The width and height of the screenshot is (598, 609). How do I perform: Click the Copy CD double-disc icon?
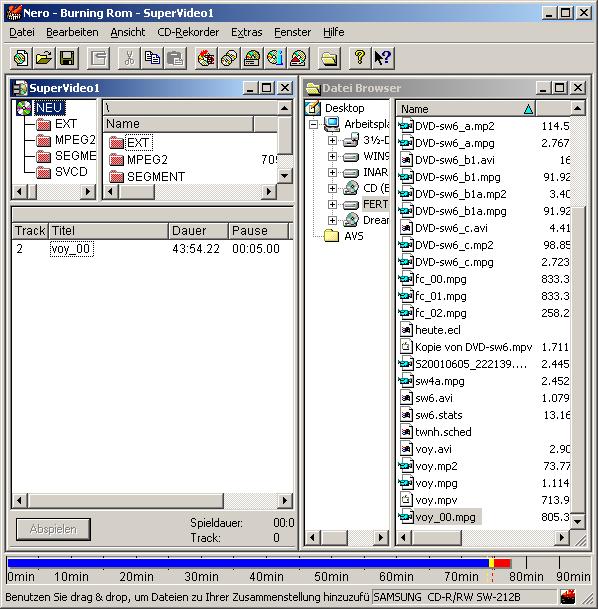229,59
